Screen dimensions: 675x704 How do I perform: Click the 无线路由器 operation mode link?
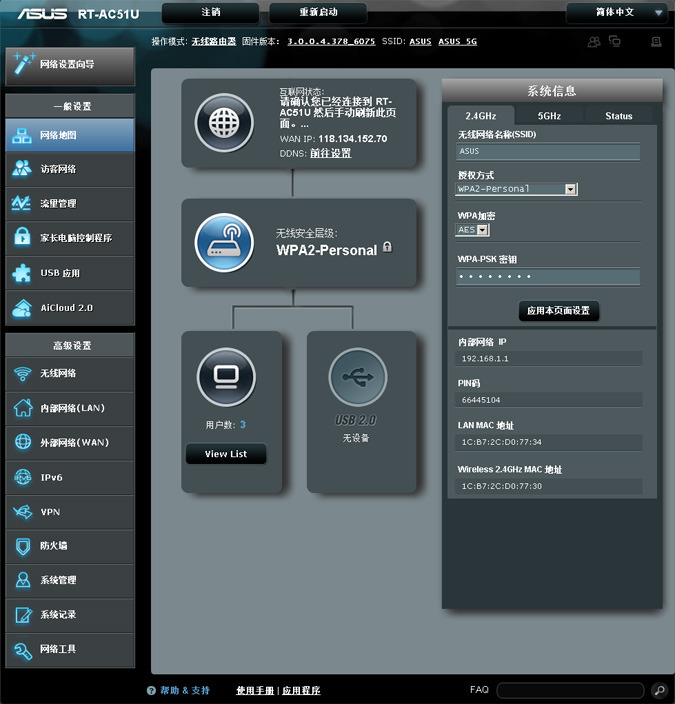click(x=214, y=41)
